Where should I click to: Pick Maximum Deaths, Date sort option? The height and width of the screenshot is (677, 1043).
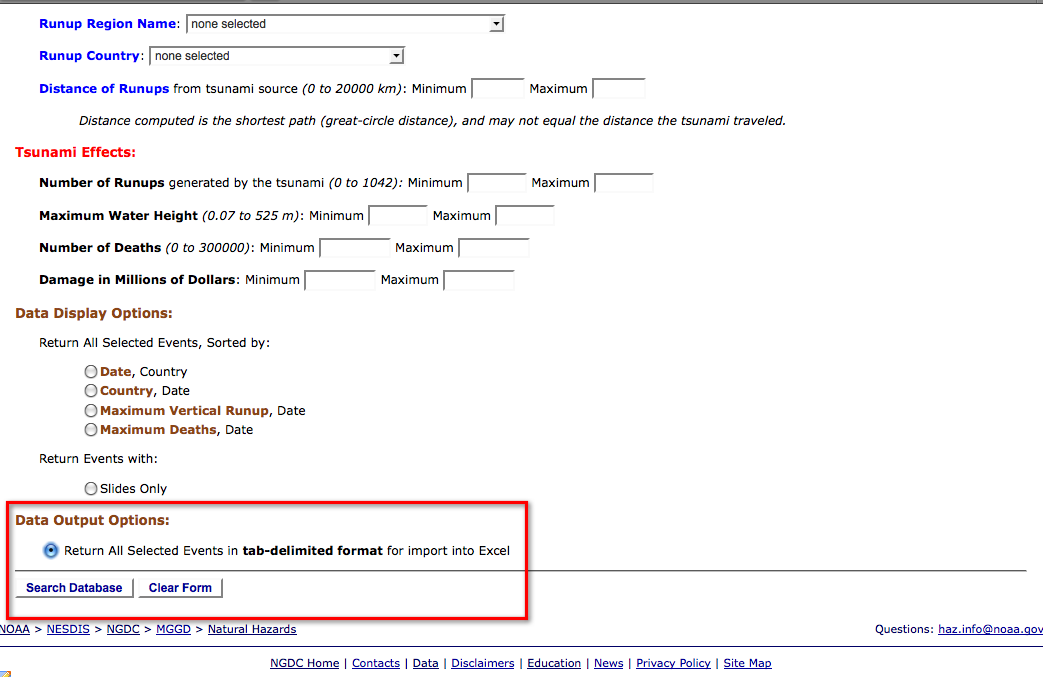[x=91, y=430]
